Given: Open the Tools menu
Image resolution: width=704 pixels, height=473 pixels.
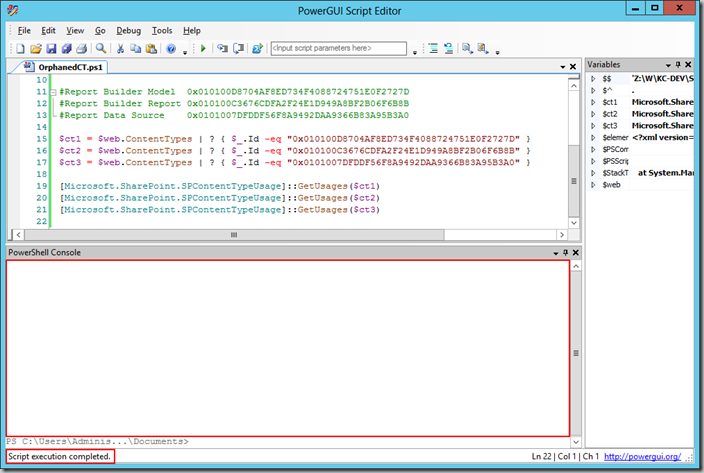Looking at the screenshot, I should [162, 31].
